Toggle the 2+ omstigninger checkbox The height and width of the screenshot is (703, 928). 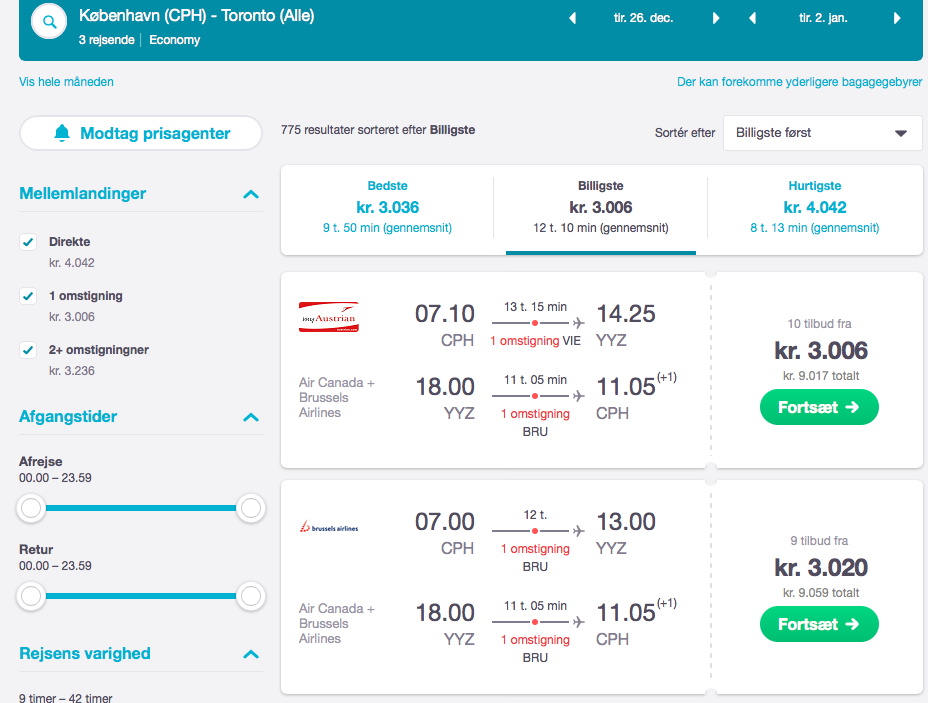[29, 350]
